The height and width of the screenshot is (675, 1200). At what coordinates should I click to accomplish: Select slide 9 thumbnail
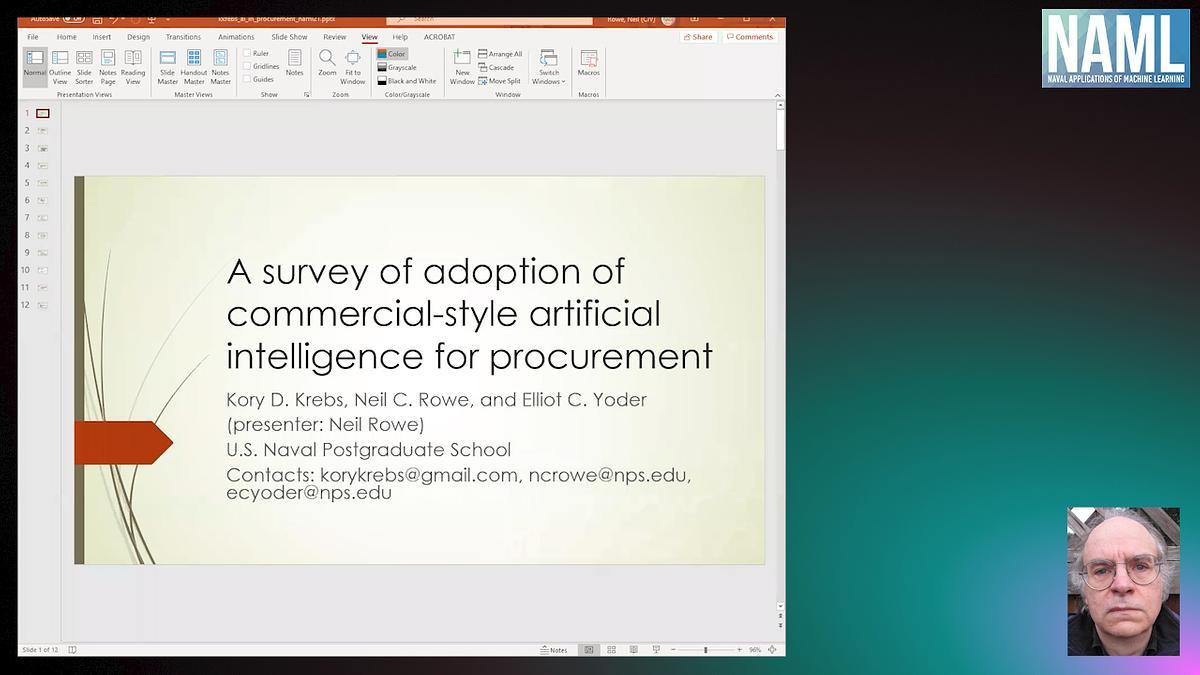tap(43, 252)
